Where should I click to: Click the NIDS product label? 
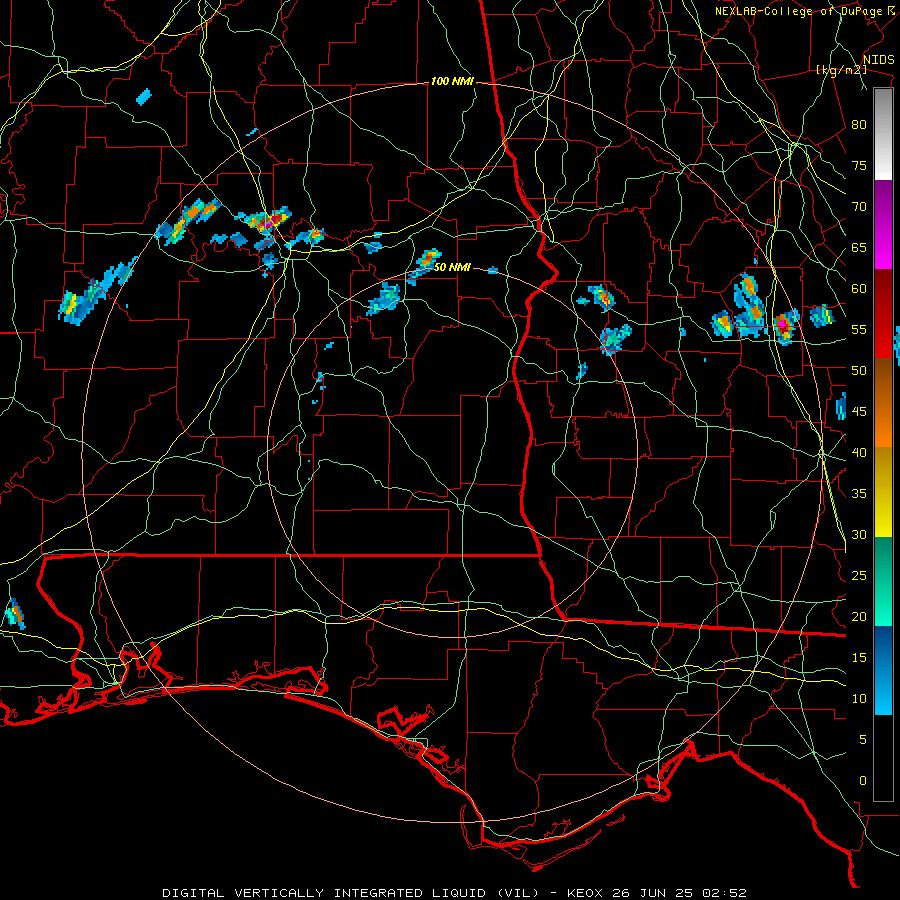pyautogui.click(x=878, y=60)
